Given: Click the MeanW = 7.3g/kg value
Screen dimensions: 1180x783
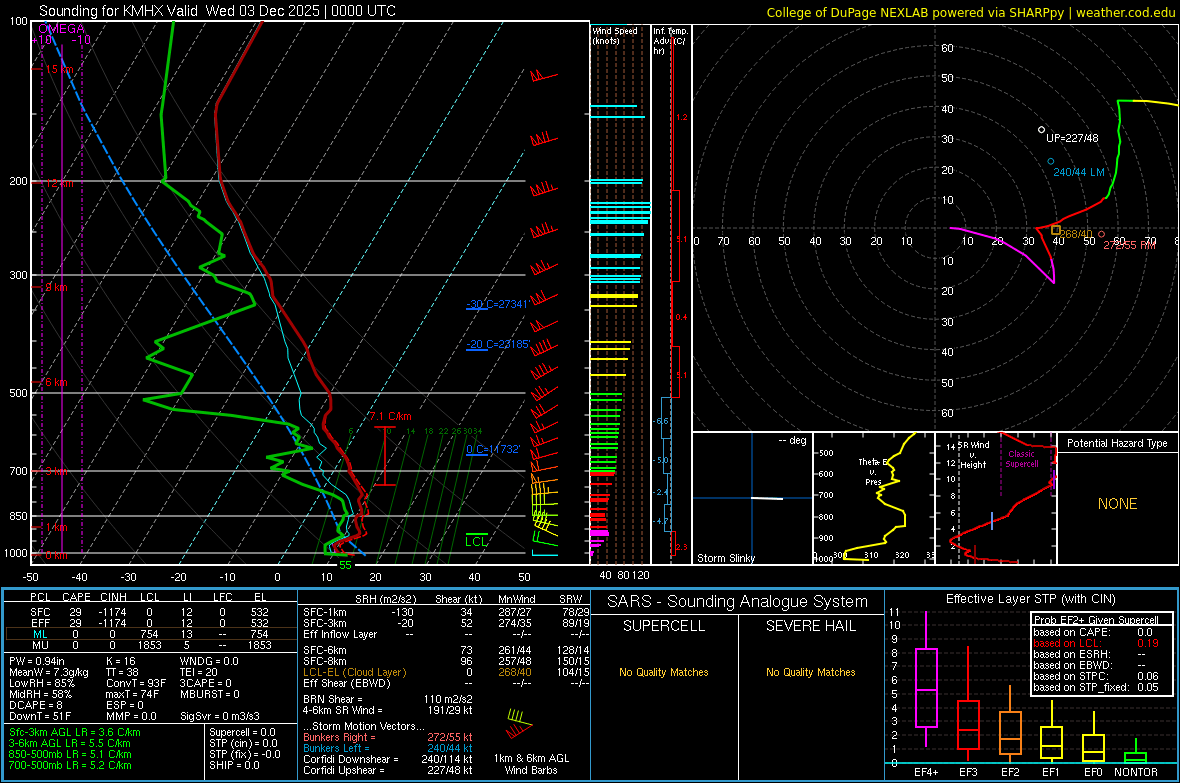Looking at the screenshot, I should pyautogui.click(x=50, y=672).
